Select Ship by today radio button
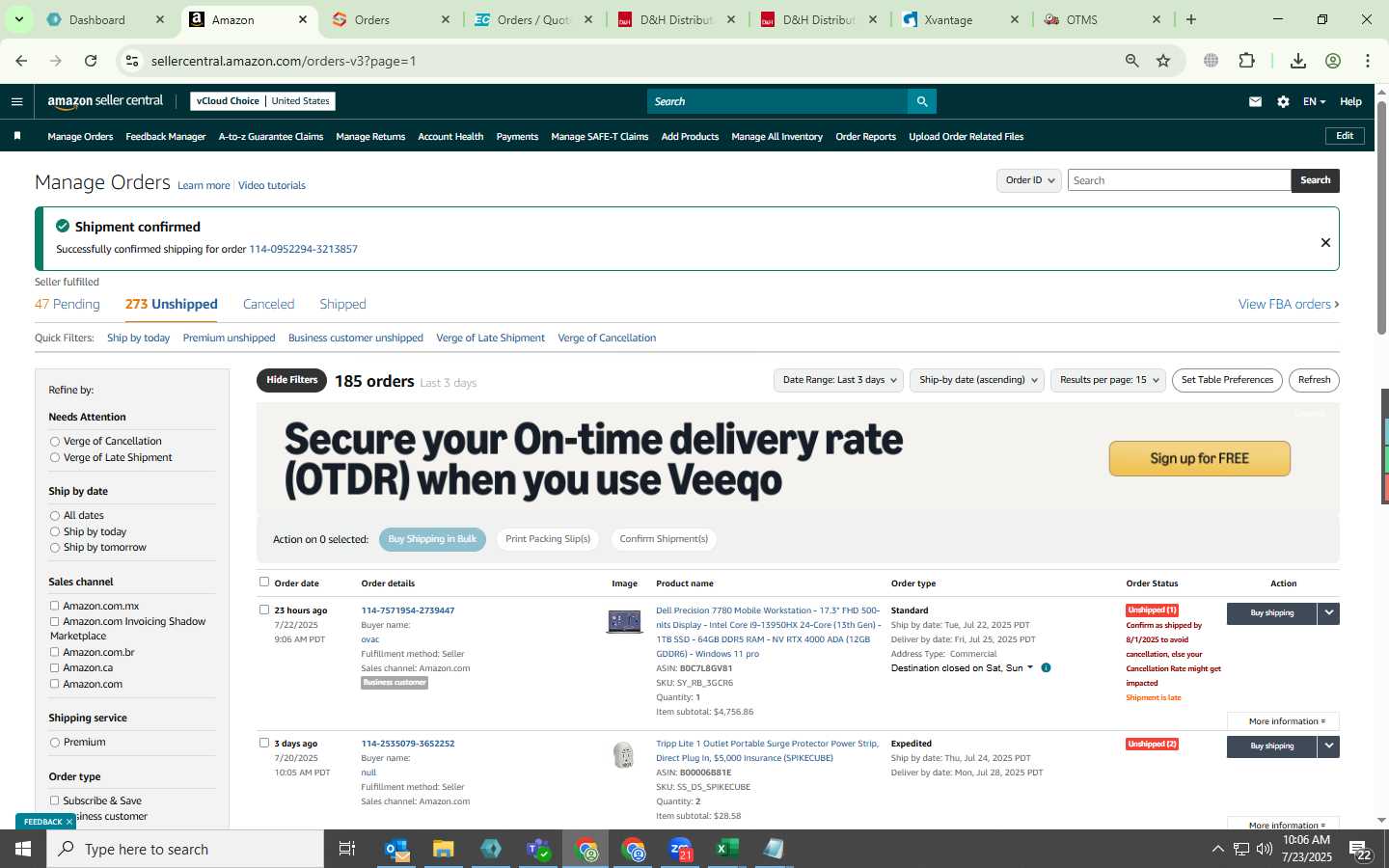 click(x=55, y=532)
